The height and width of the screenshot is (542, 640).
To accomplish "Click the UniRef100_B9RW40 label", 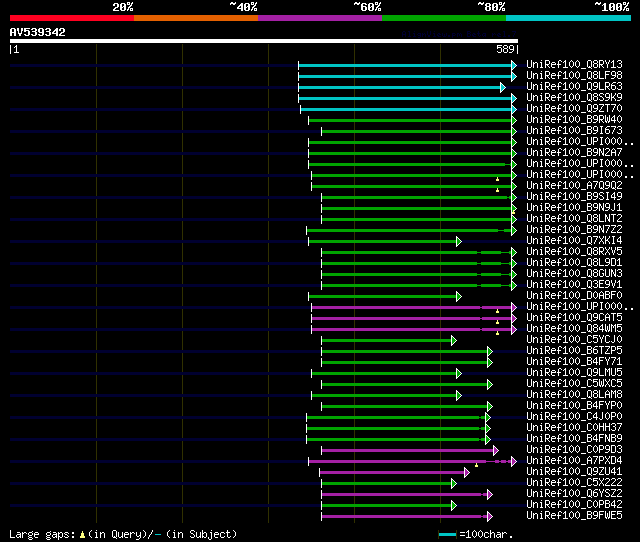I will coord(574,120).
